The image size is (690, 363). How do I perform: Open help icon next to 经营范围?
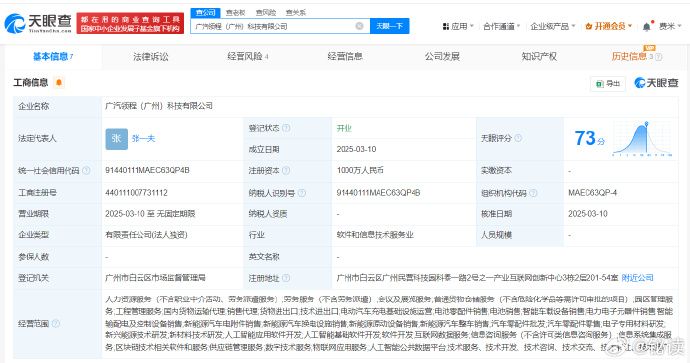[55, 323]
